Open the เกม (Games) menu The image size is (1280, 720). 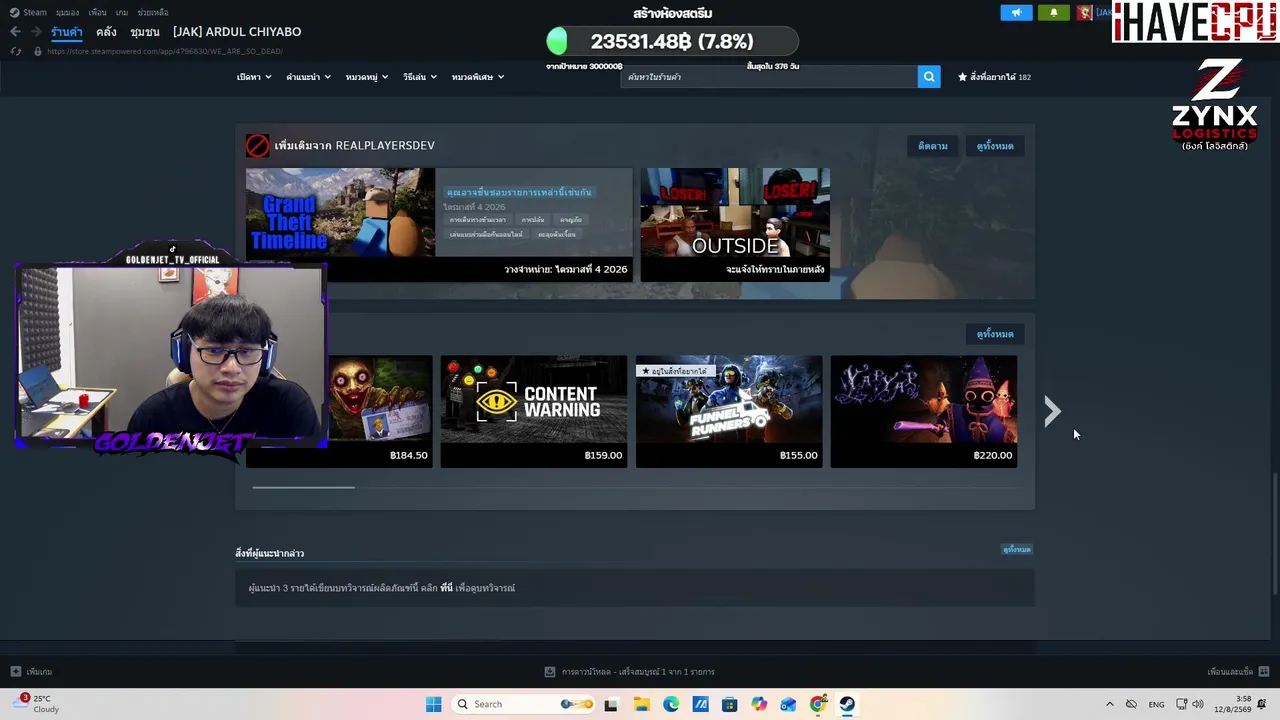pyautogui.click(x=122, y=13)
